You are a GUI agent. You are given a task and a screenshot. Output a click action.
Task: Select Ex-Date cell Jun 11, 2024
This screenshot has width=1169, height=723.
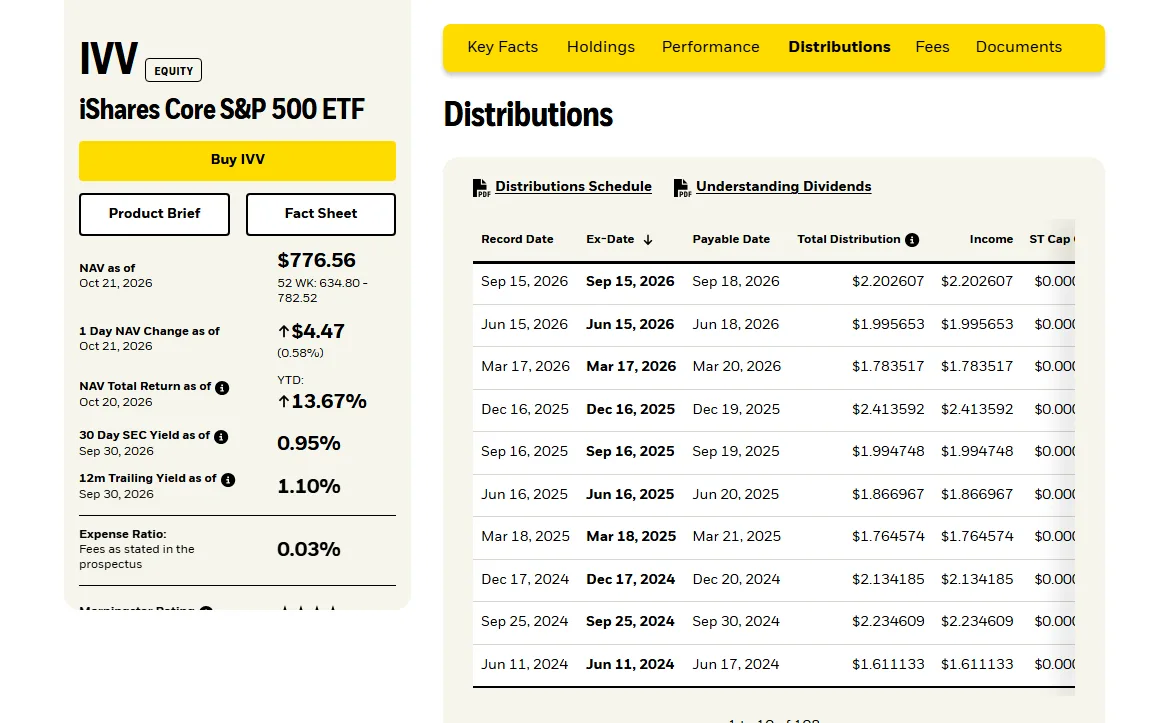tap(630, 665)
